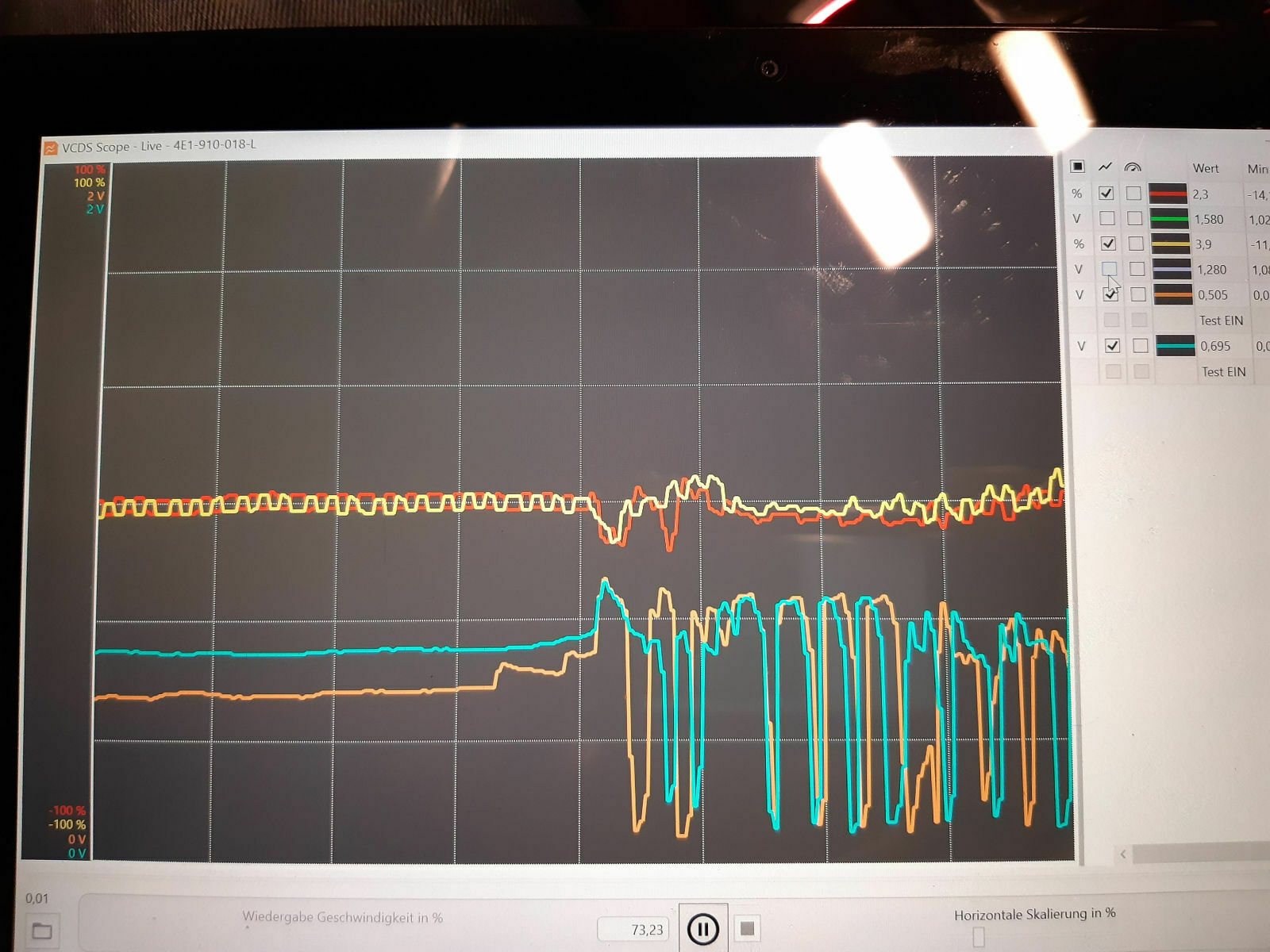Enable graph checkbox for green 1,580 V channel

coord(1106,218)
